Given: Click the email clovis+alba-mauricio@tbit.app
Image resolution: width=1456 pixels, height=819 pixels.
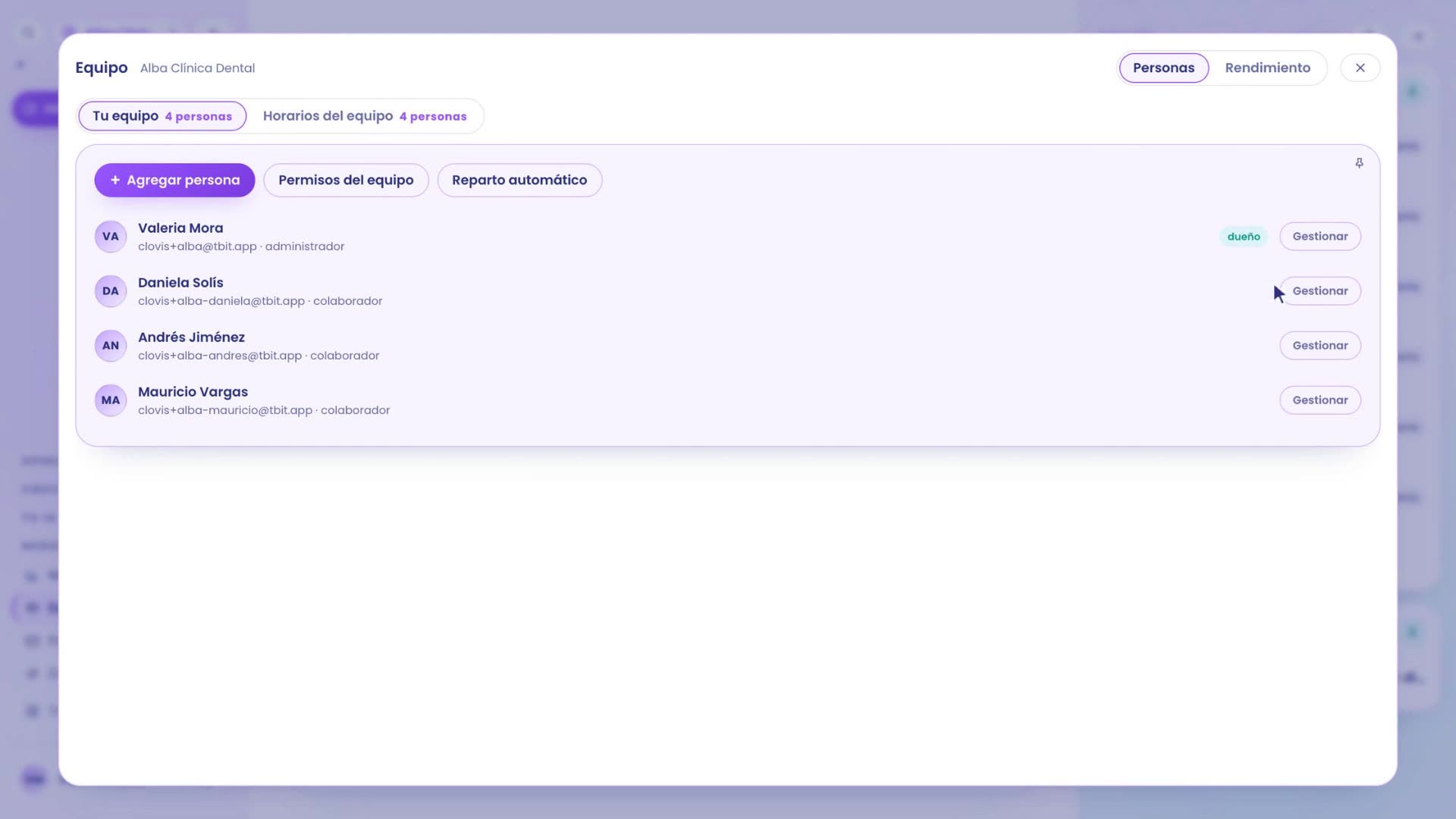Looking at the screenshot, I should (225, 410).
